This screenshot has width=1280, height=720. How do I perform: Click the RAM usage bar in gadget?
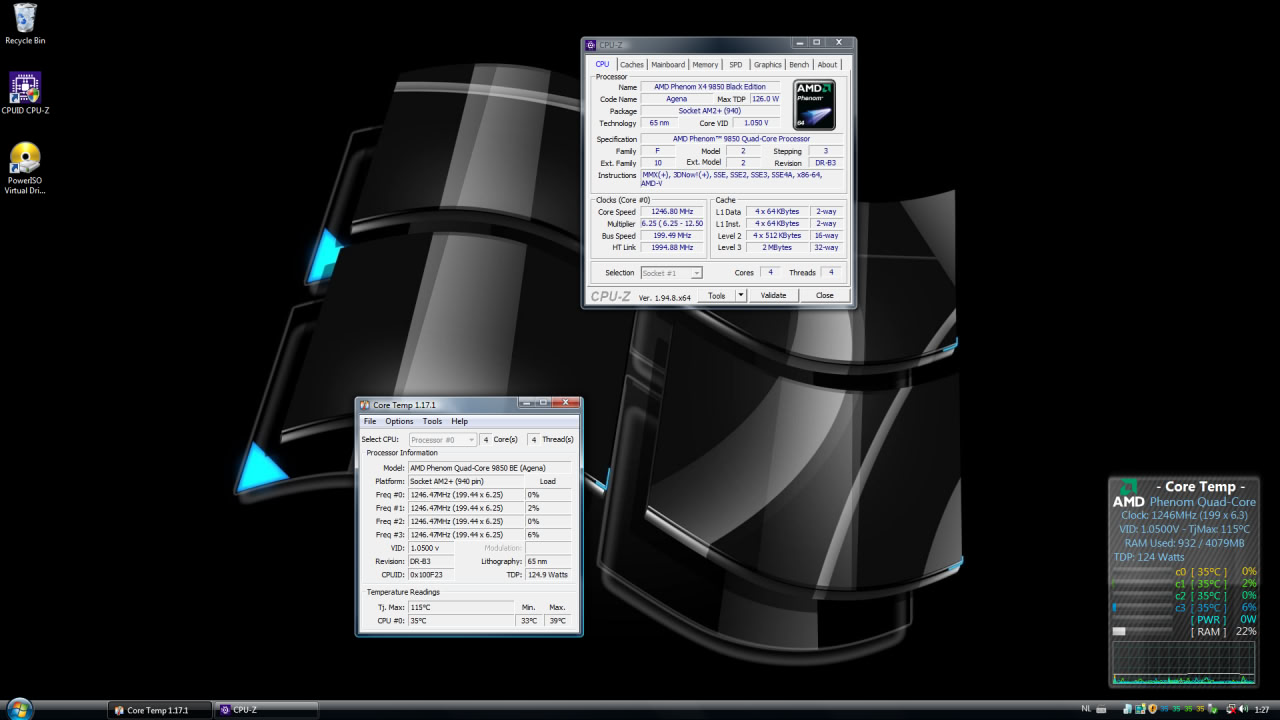pos(1141,631)
